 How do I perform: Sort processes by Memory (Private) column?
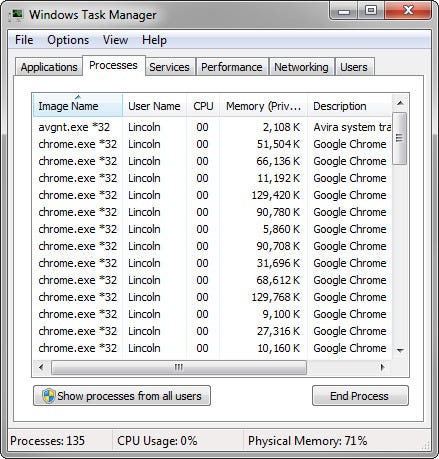[263, 106]
